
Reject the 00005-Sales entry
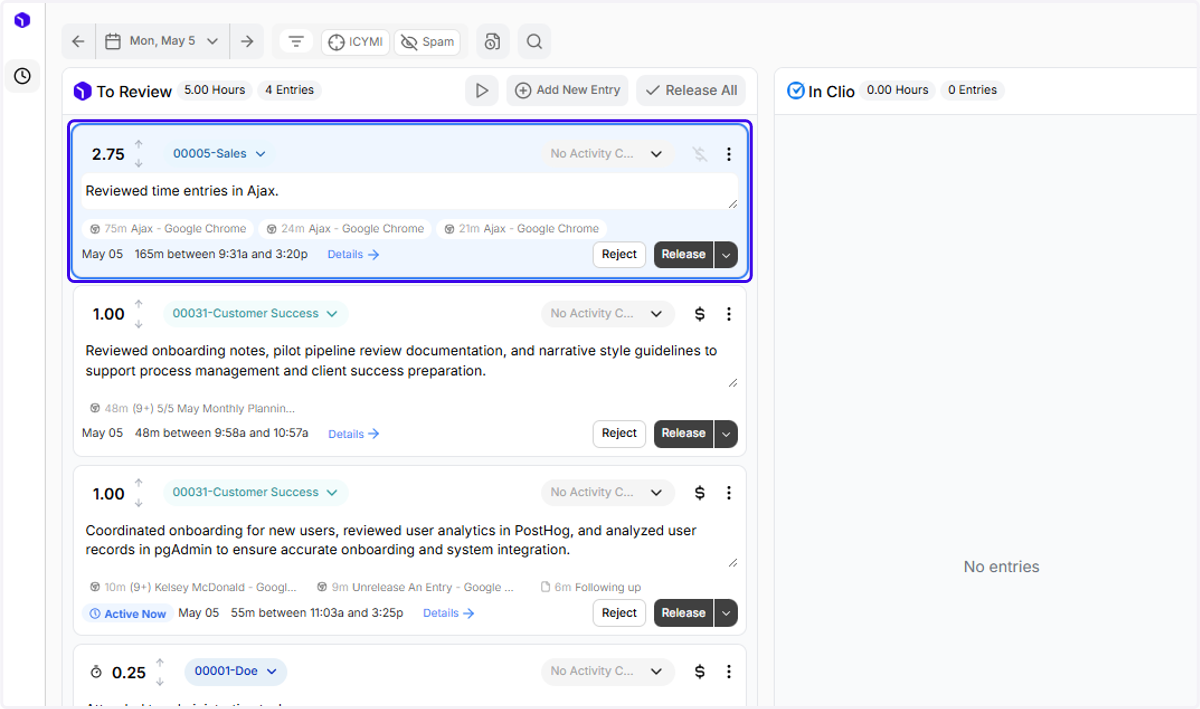tap(619, 254)
